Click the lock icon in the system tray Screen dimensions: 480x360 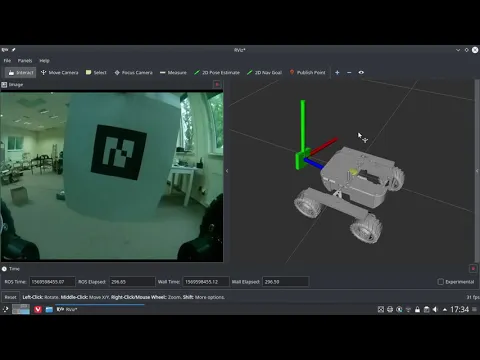click(417, 310)
